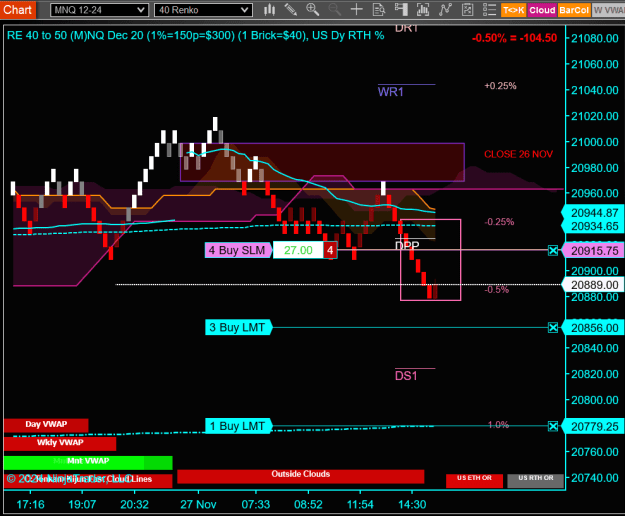Open the bar type chart style icon
The height and width of the screenshot is (516, 625).
click(270, 10)
